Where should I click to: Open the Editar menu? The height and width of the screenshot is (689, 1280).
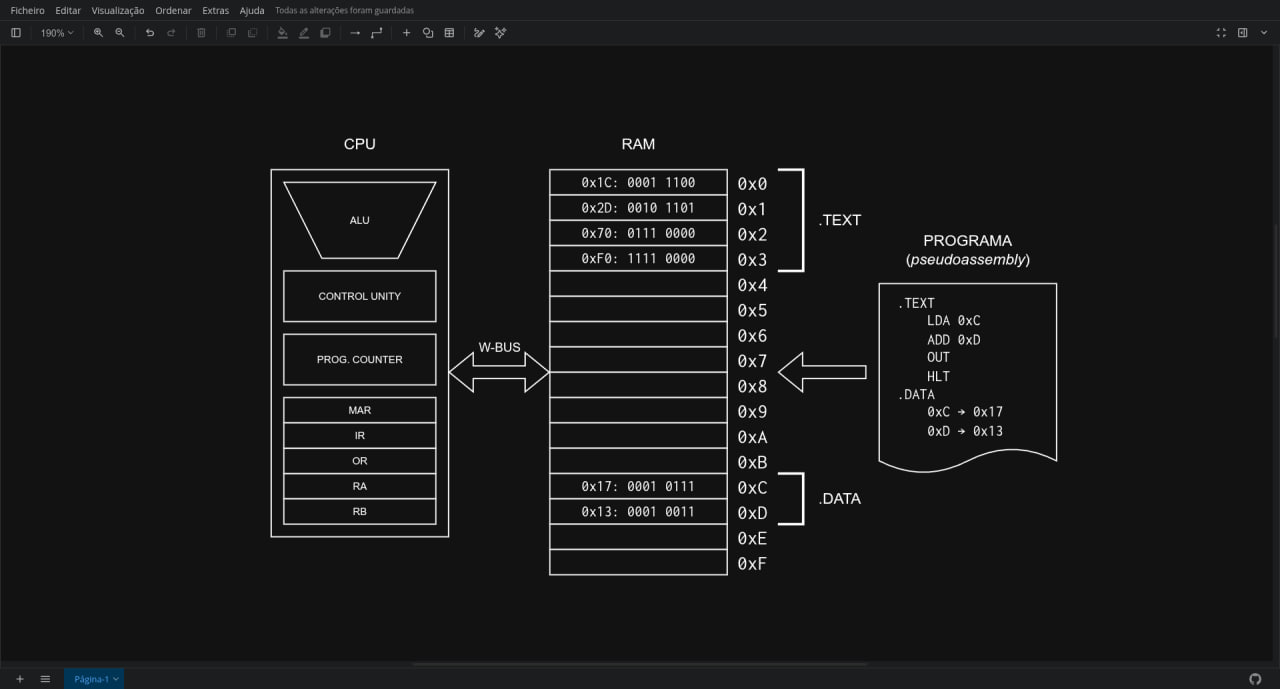(x=68, y=10)
